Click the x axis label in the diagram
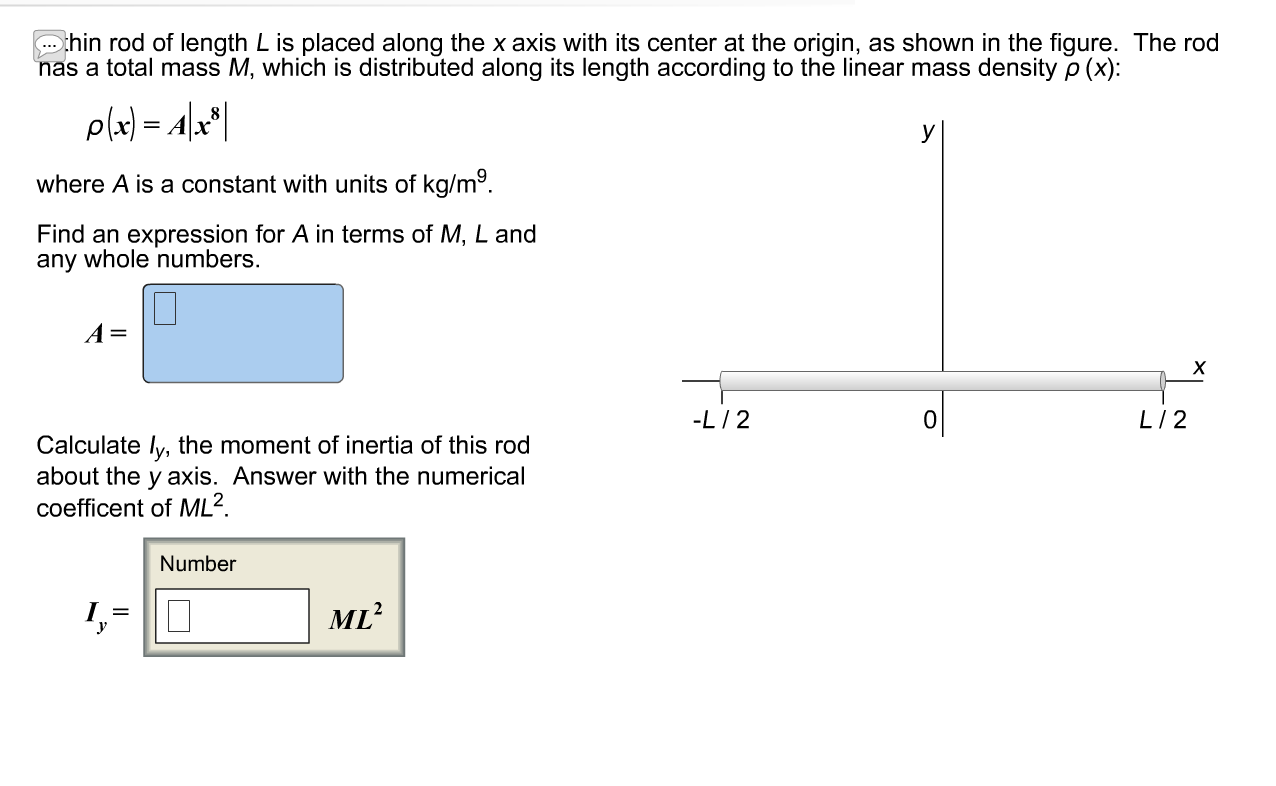 pyautogui.click(x=1200, y=367)
